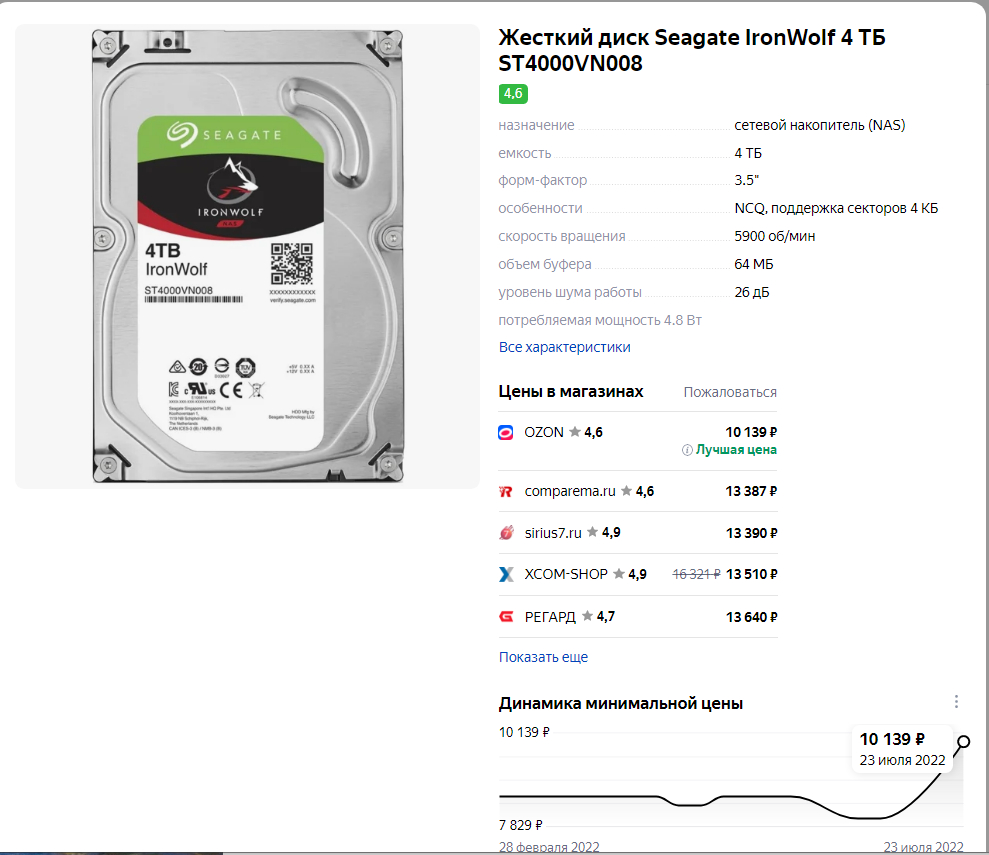This screenshot has height=855, width=989.
Task: Click the Пожаловаться link
Action: point(730,392)
